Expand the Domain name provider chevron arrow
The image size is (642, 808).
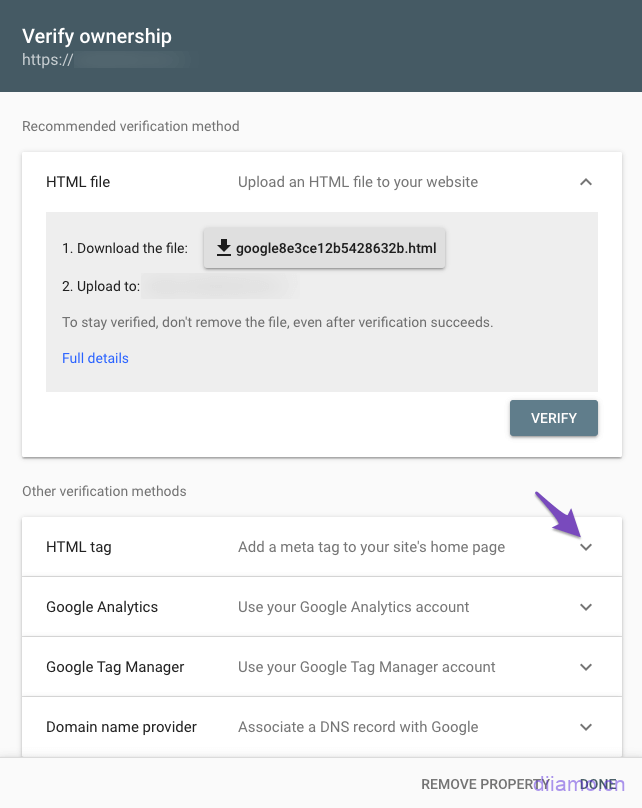click(586, 727)
